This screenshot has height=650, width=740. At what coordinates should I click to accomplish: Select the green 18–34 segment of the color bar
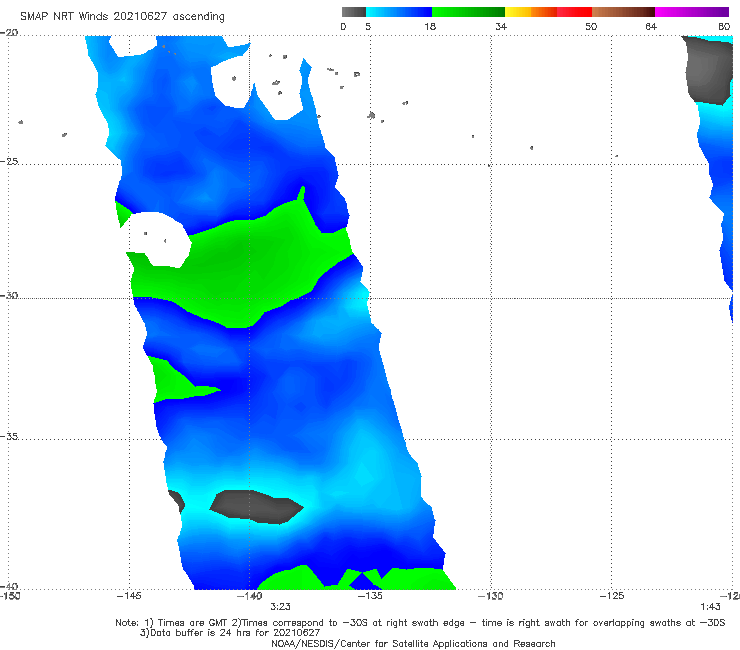[468, 12]
